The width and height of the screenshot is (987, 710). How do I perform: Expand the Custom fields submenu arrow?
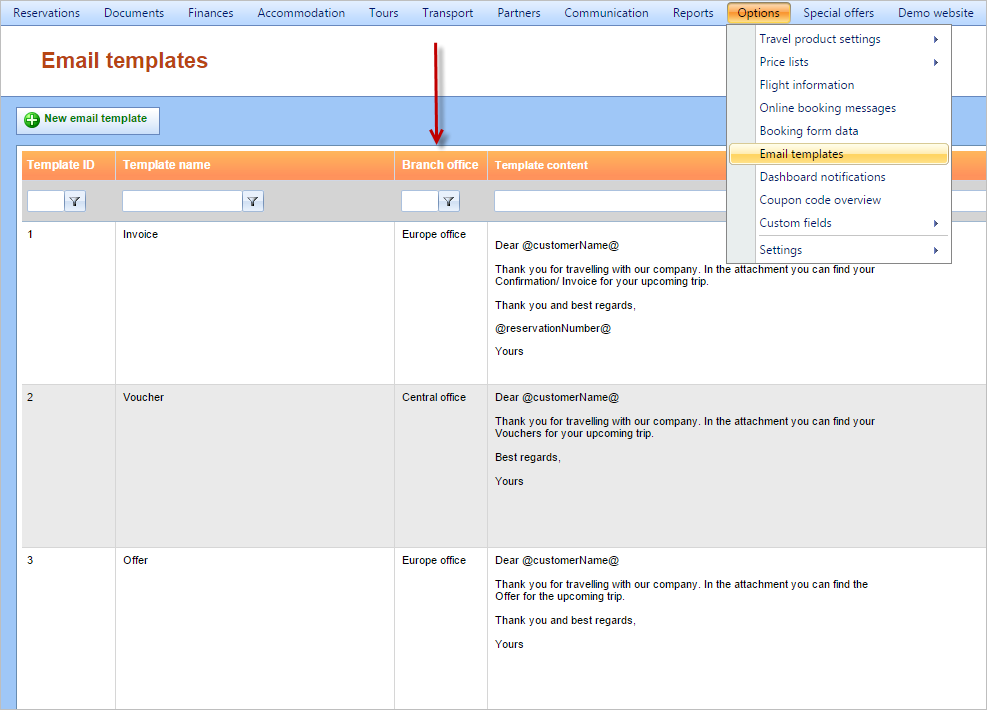tap(936, 223)
